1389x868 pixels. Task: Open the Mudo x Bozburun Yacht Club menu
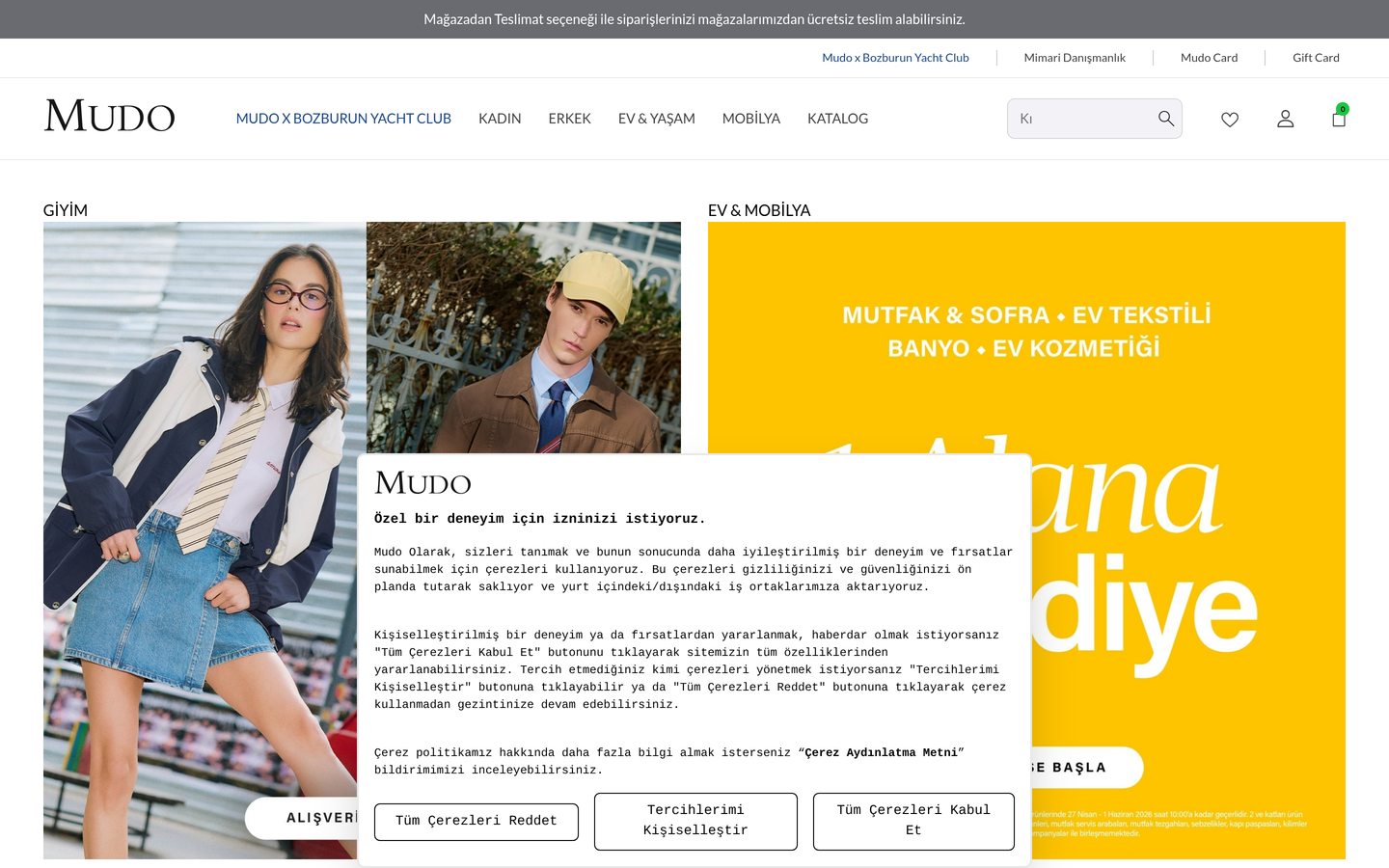click(x=343, y=119)
